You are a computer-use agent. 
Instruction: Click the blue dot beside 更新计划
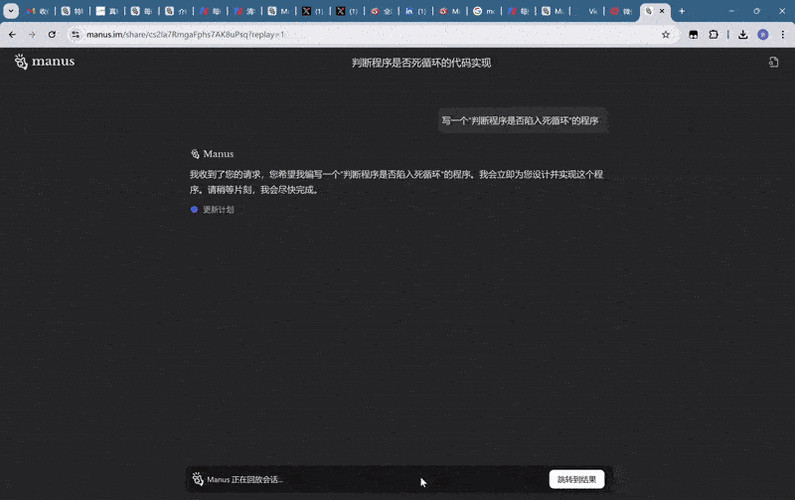point(194,209)
